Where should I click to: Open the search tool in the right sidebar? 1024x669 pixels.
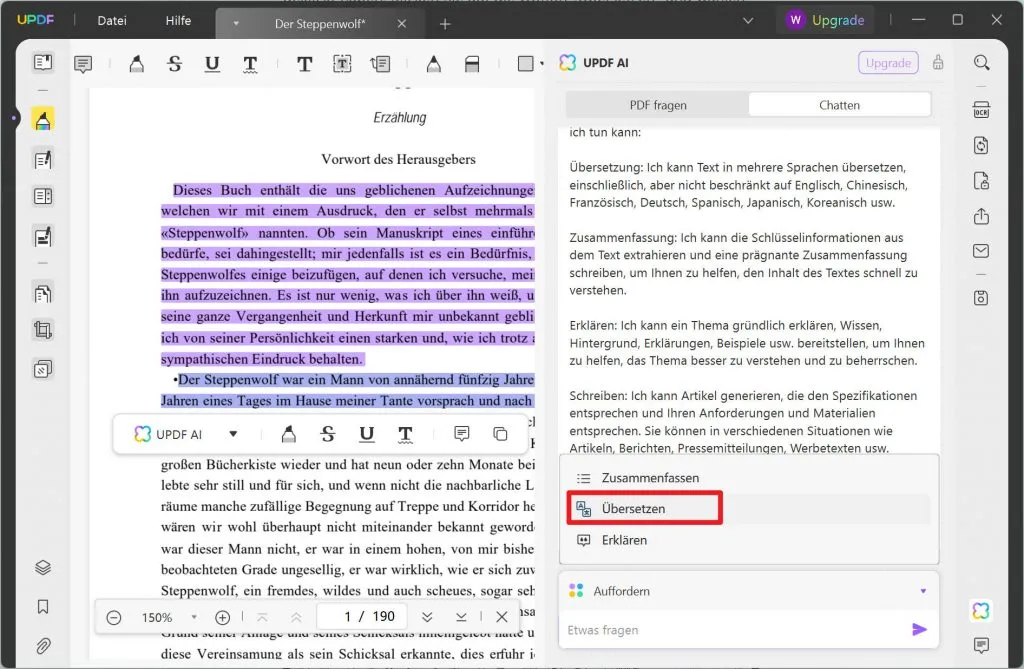pos(981,63)
